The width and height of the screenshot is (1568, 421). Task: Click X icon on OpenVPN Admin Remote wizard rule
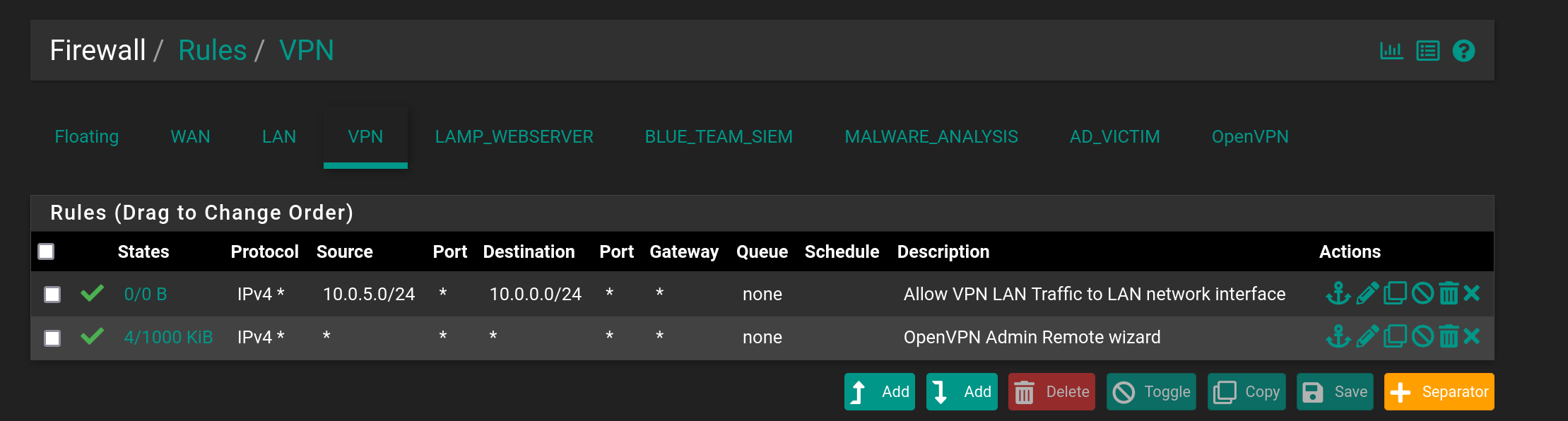pyautogui.click(x=1472, y=336)
